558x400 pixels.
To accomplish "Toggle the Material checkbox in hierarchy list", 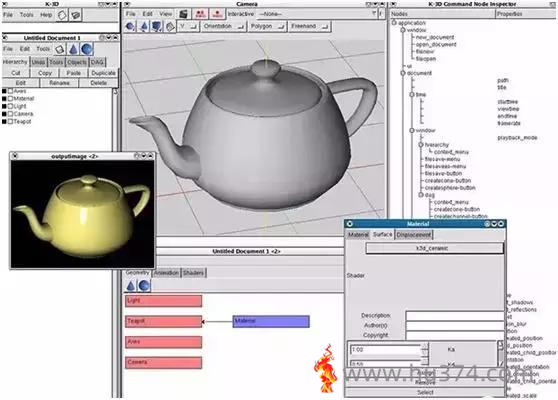I will [x=11, y=99].
